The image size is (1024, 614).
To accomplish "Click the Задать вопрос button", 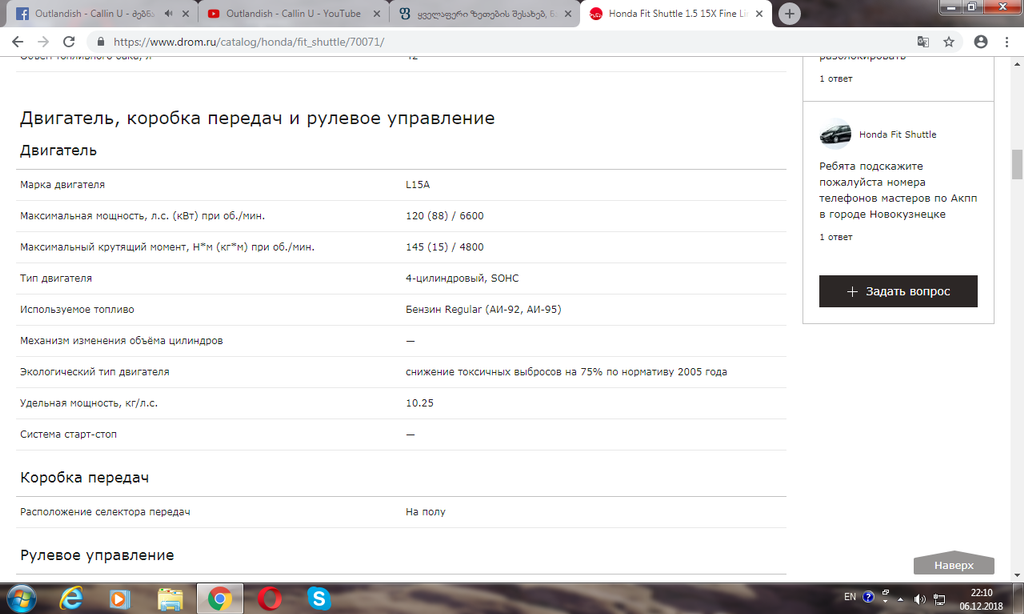I will coord(898,291).
